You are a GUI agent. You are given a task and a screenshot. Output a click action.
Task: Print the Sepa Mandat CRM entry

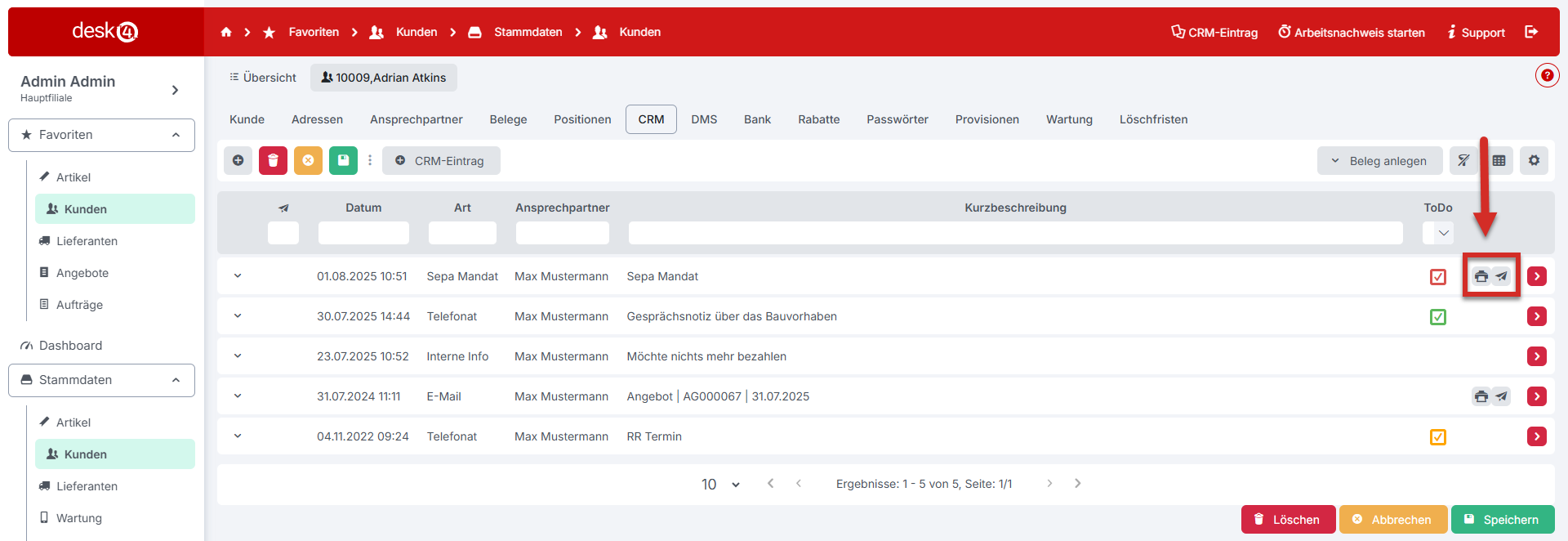point(1481,277)
